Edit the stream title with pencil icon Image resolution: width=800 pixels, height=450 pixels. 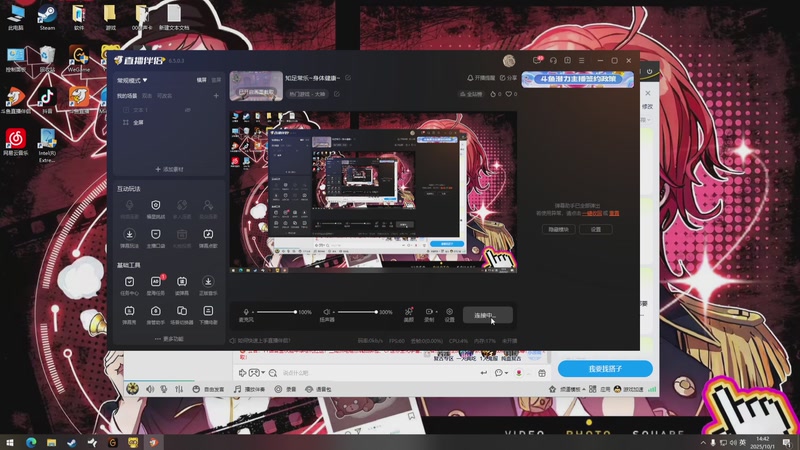point(348,78)
